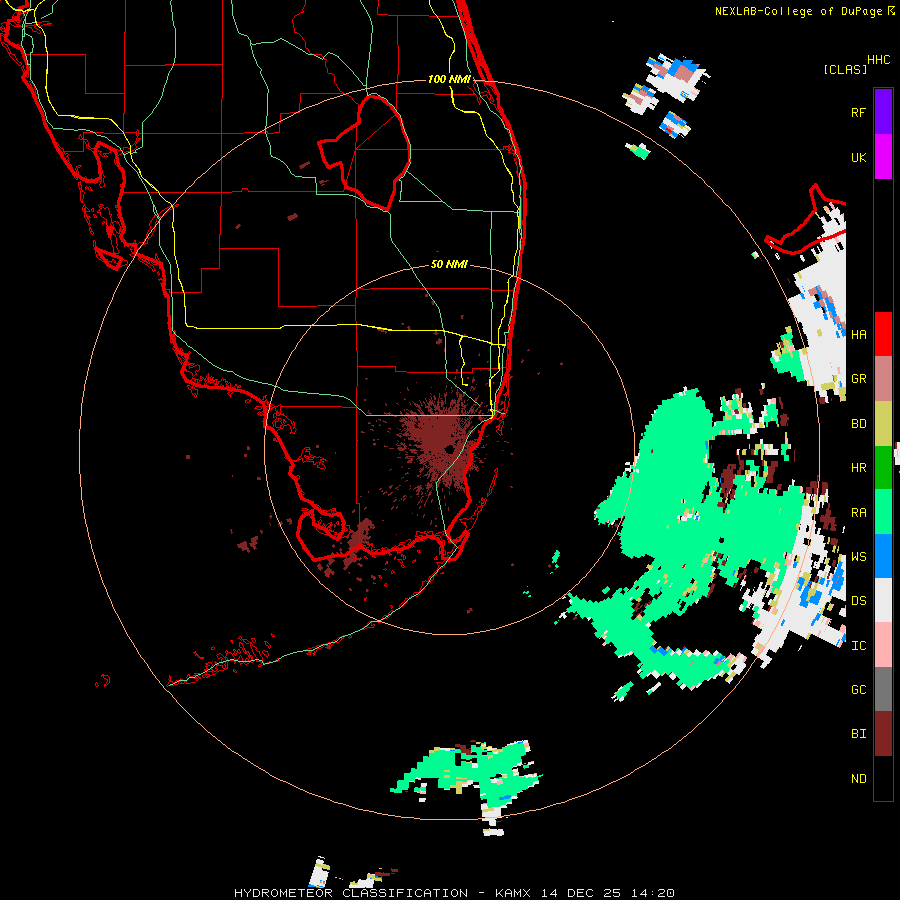Click the 50 NMI range ring label
This screenshot has width=900, height=900.
coord(449,265)
